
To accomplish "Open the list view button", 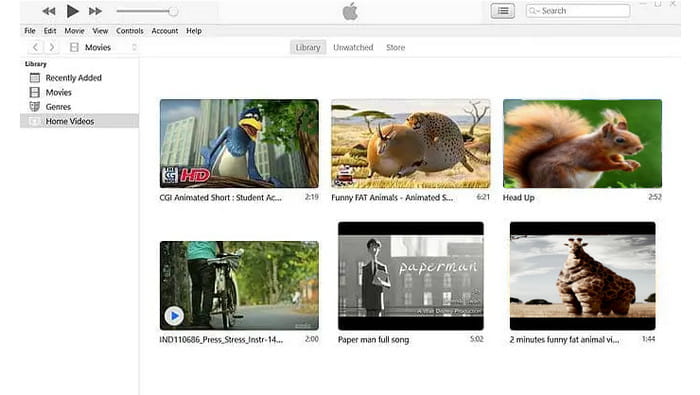I will pyautogui.click(x=503, y=11).
